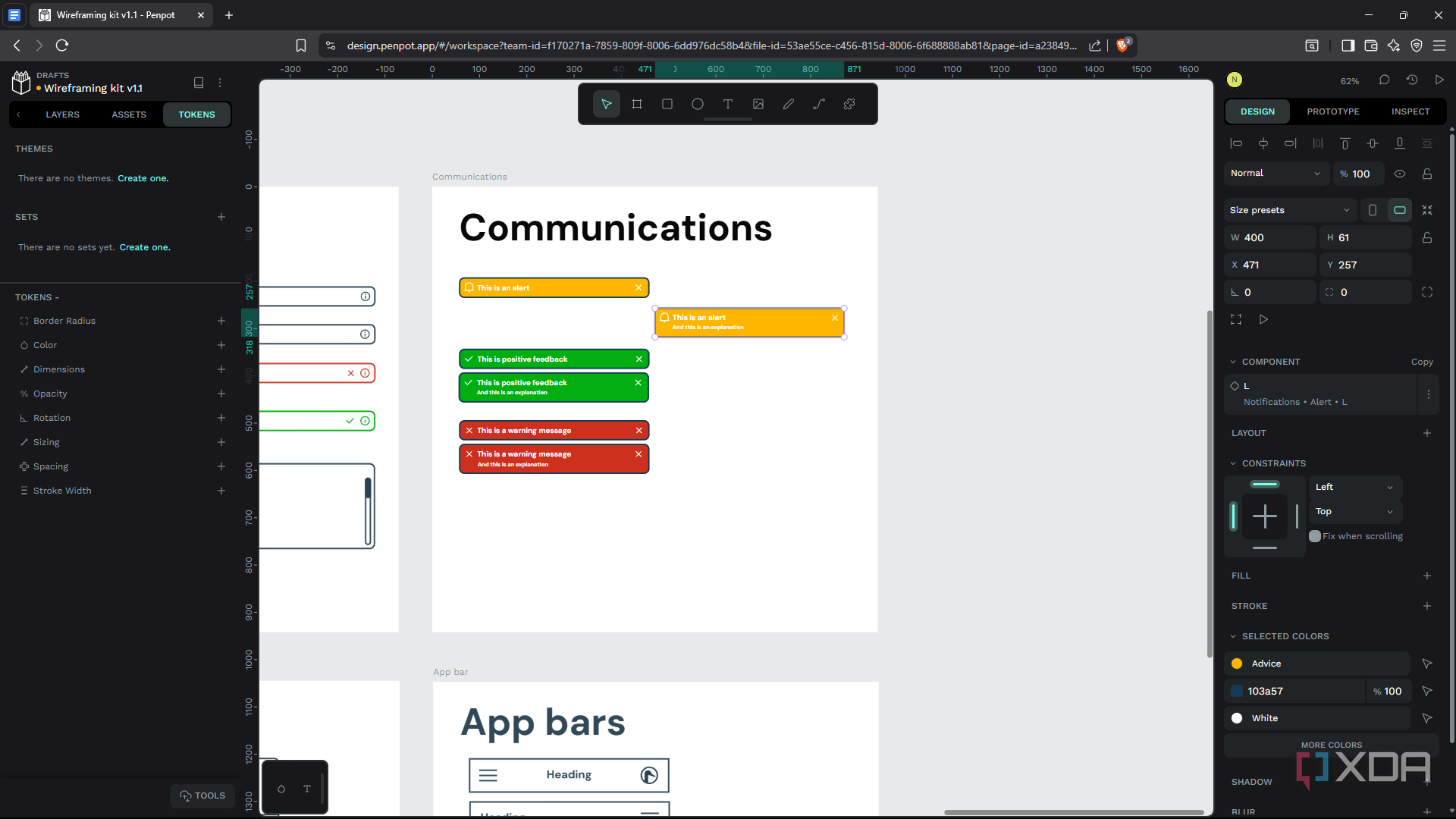Image resolution: width=1456 pixels, height=819 pixels.
Task: Click the Tools button at bottom left
Action: tap(202, 795)
